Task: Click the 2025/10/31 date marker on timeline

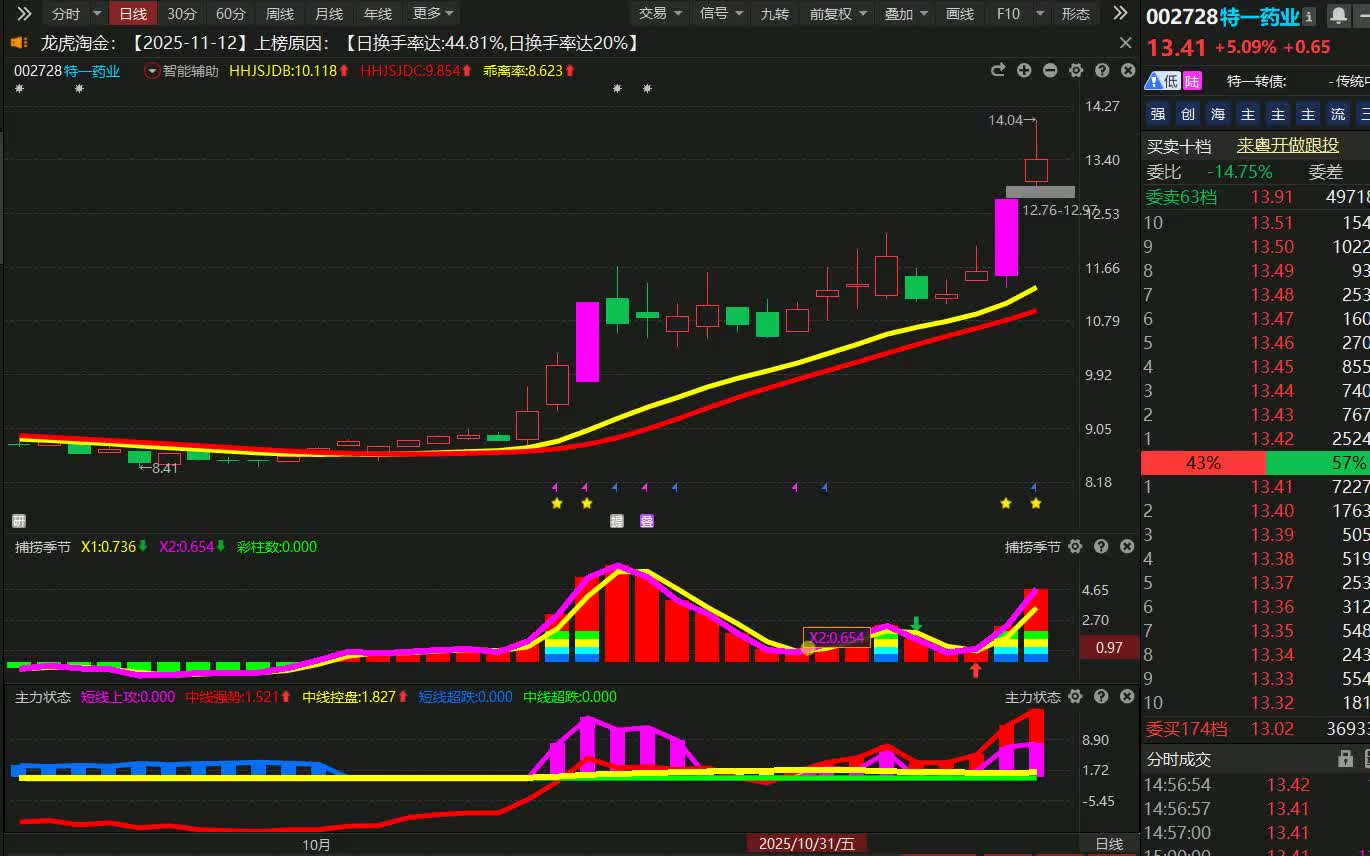Action: (x=806, y=844)
